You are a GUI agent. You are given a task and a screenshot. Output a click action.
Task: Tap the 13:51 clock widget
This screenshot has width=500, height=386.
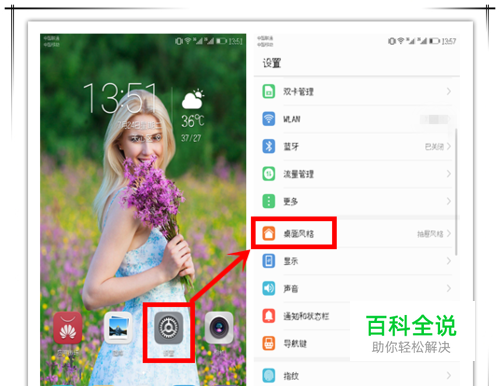pos(120,98)
